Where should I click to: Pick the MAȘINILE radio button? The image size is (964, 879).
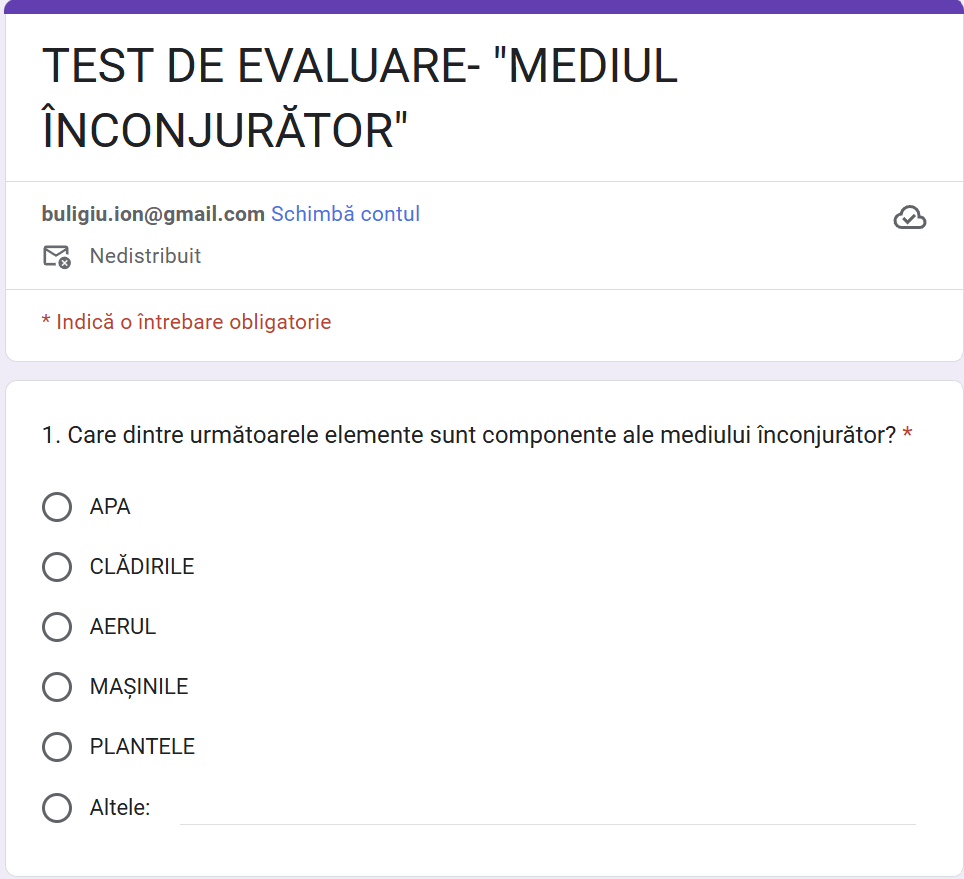point(57,687)
